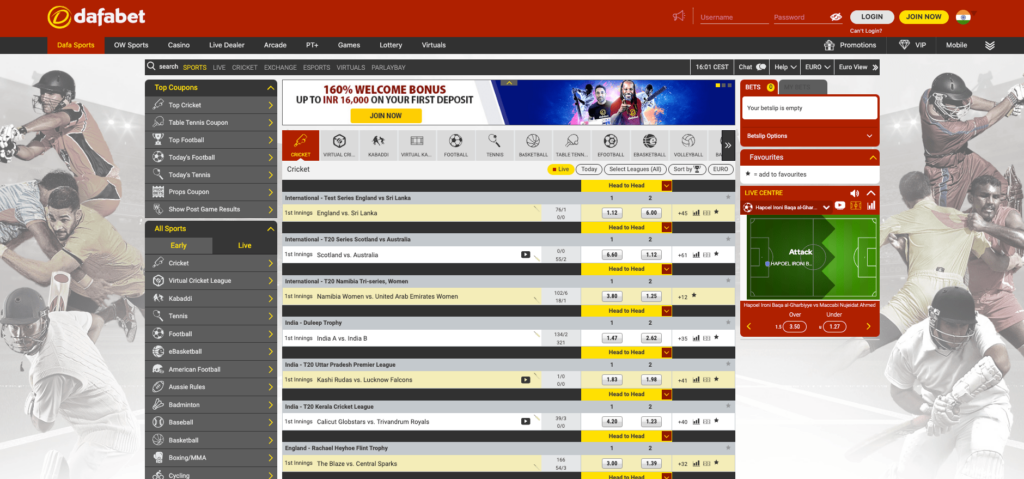Open live video for Scotland vs. Australia
Viewport: 1024px width, 479px height.
coord(526,255)
